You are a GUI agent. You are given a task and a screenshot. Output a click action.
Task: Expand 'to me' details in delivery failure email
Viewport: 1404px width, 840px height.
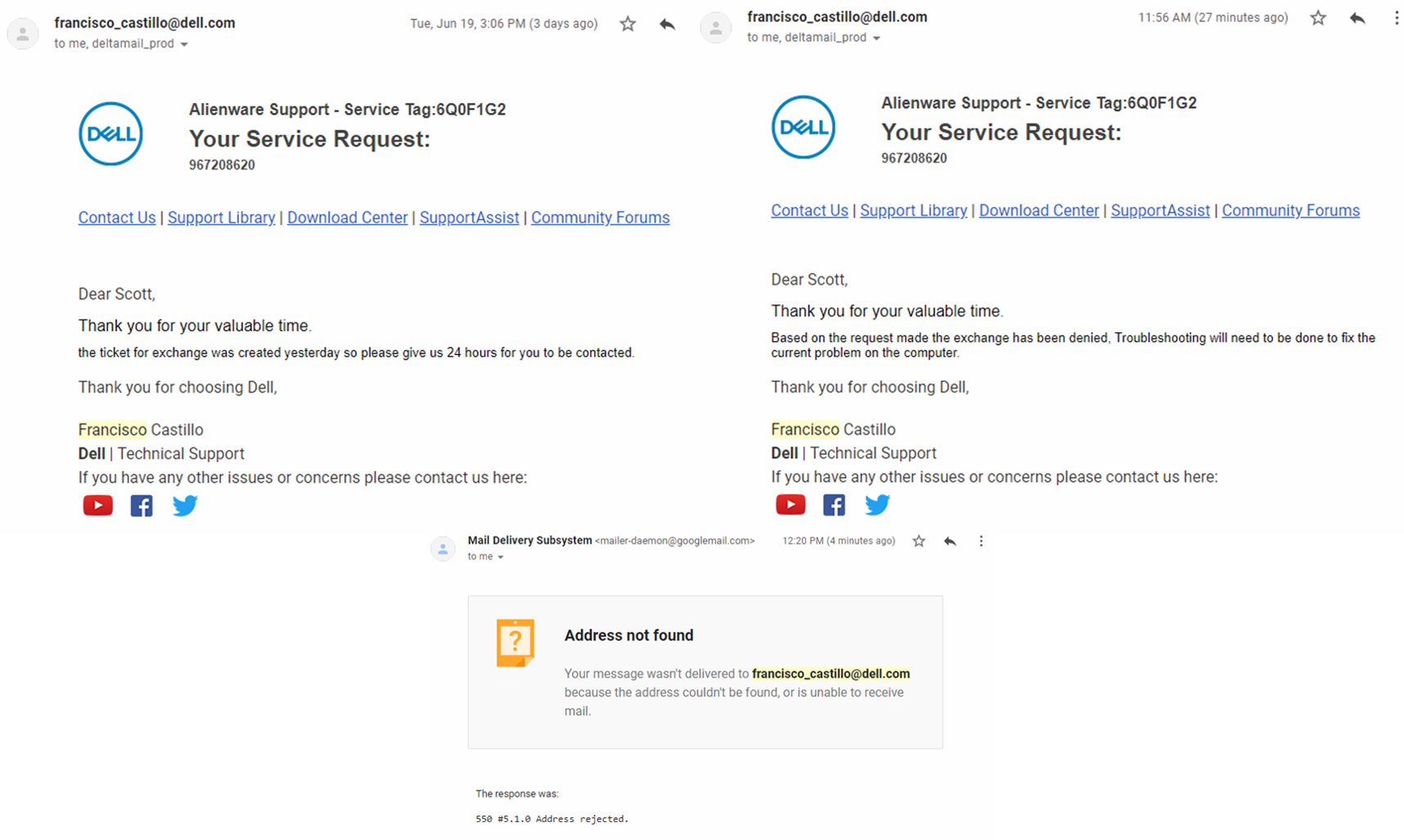pos(501,557)
